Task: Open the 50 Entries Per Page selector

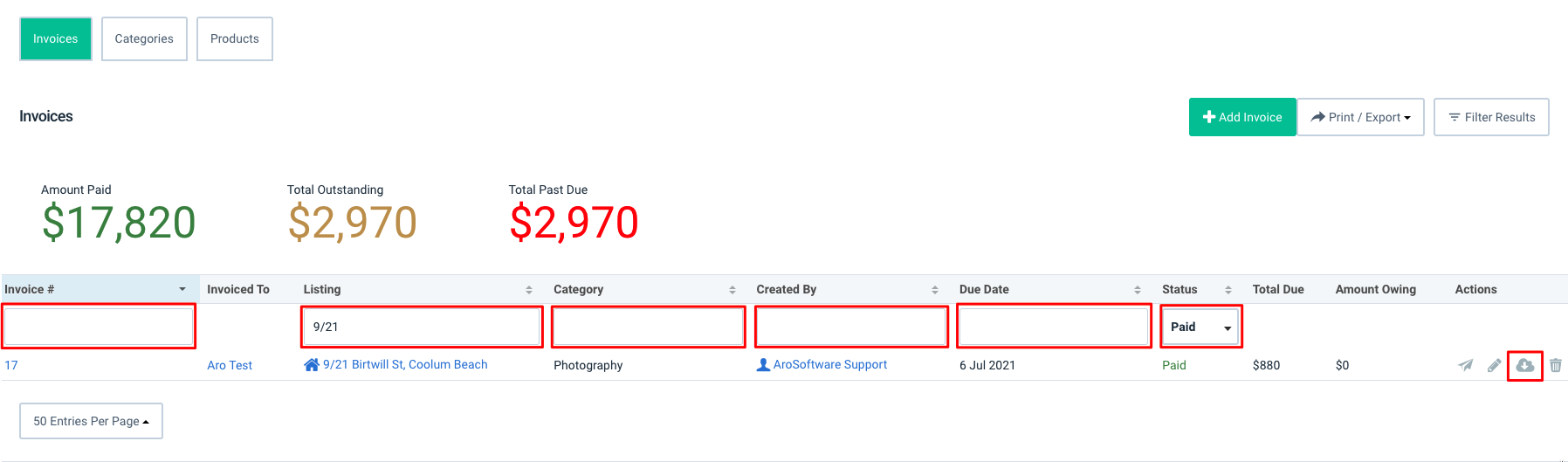Action: pyautogui.click(x=91, y=421)
